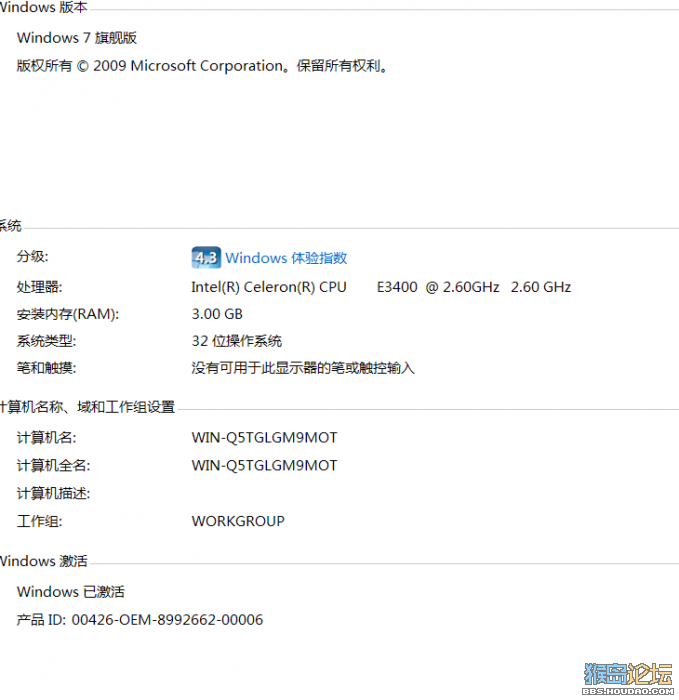Click the Windows 已激活 status text
Viewport: 679px width, 700px height.
[71, 592]
